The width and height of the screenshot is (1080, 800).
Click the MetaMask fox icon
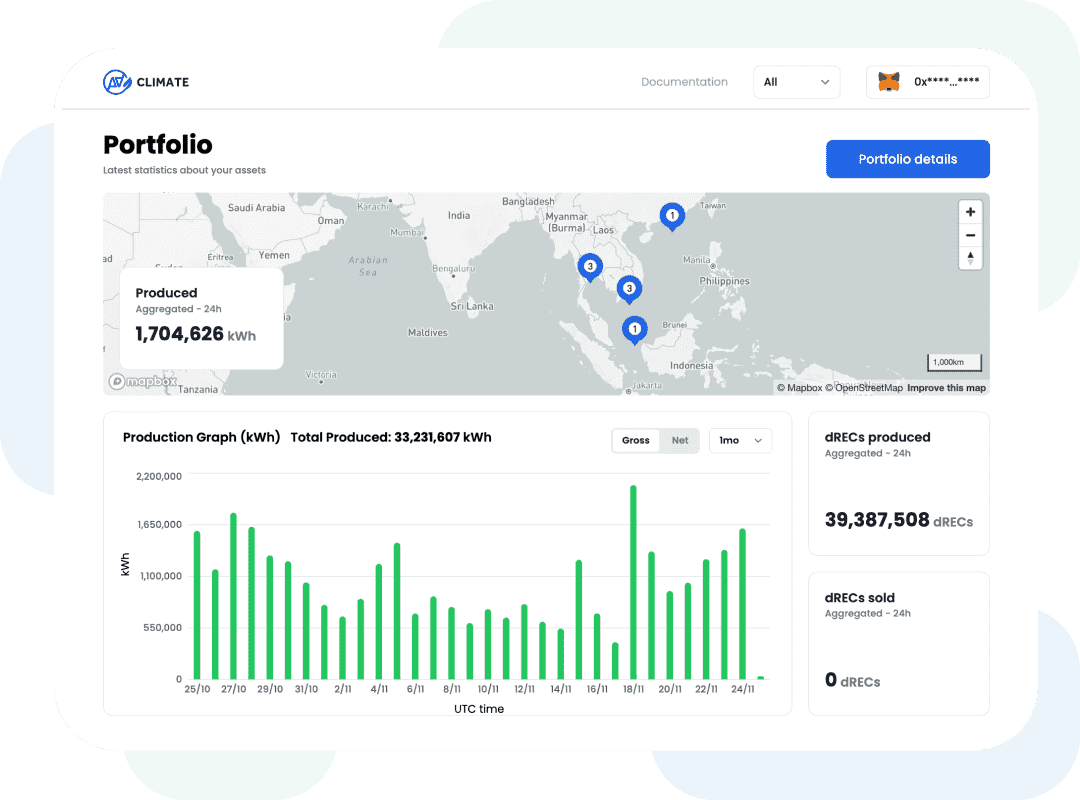888,81
